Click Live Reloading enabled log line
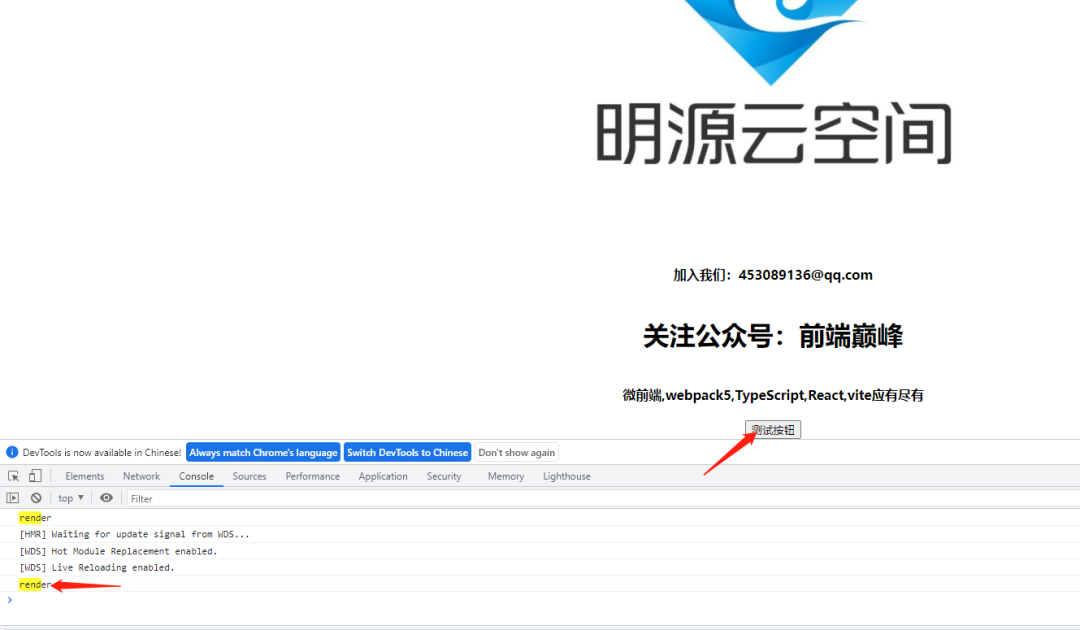The image size is (1080, 630). pyautogui.click(x=97, y=568)
